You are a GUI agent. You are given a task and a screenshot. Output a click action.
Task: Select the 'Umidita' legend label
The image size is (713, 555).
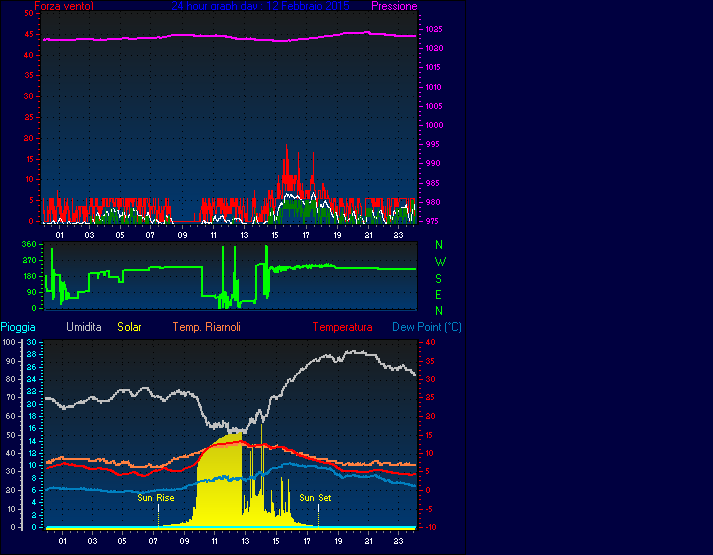[x=84, y=327]
